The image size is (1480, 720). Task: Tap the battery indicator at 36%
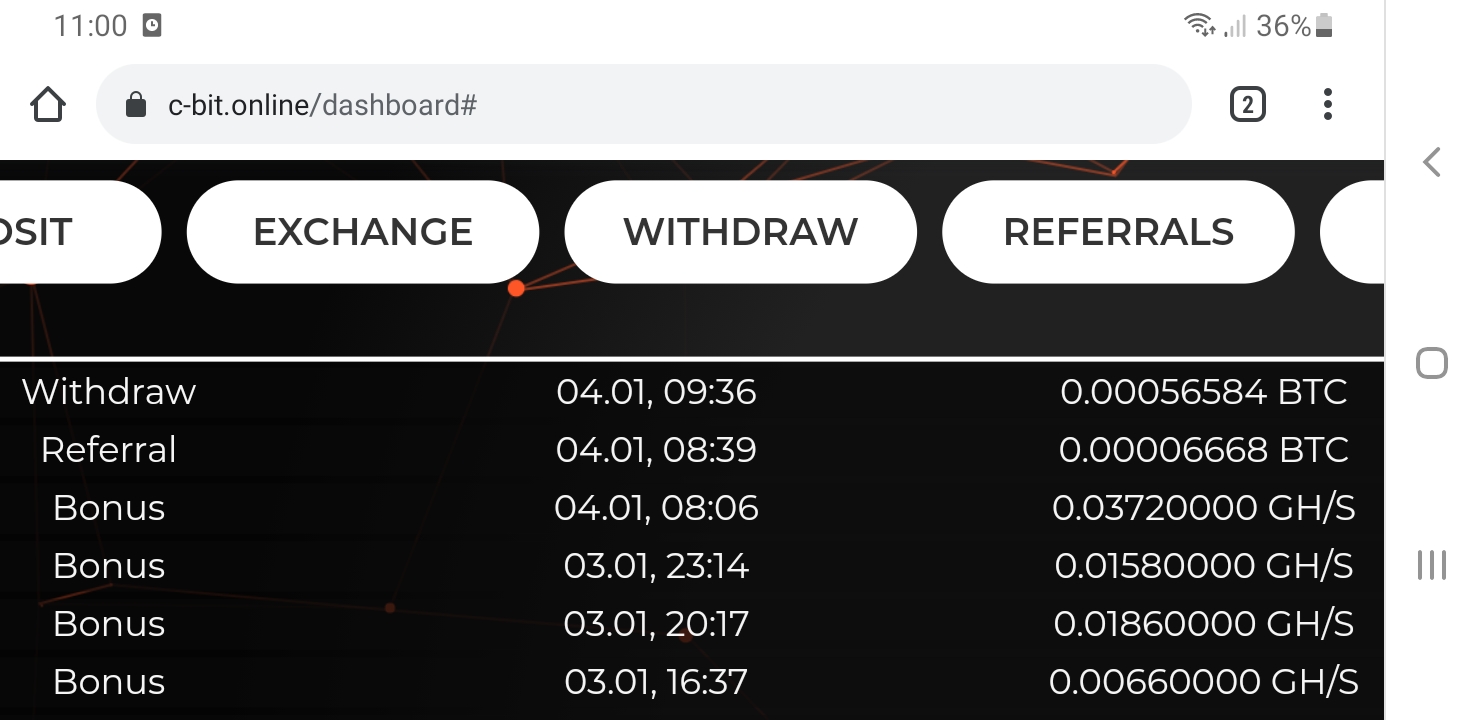[1324, 26]
